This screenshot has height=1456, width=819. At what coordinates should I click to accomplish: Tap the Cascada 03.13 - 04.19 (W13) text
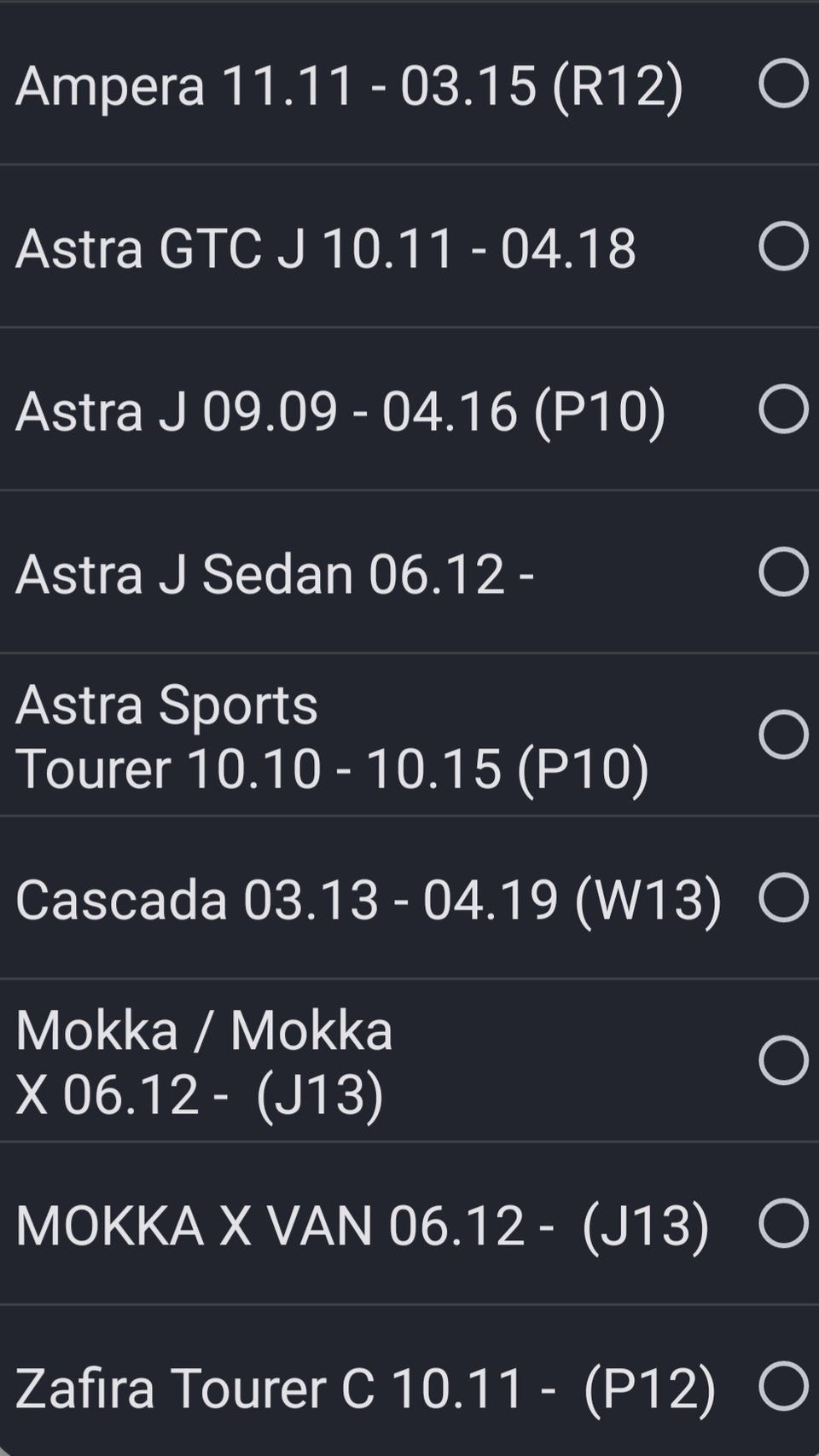pyautogui.click(x=368, y=900)
